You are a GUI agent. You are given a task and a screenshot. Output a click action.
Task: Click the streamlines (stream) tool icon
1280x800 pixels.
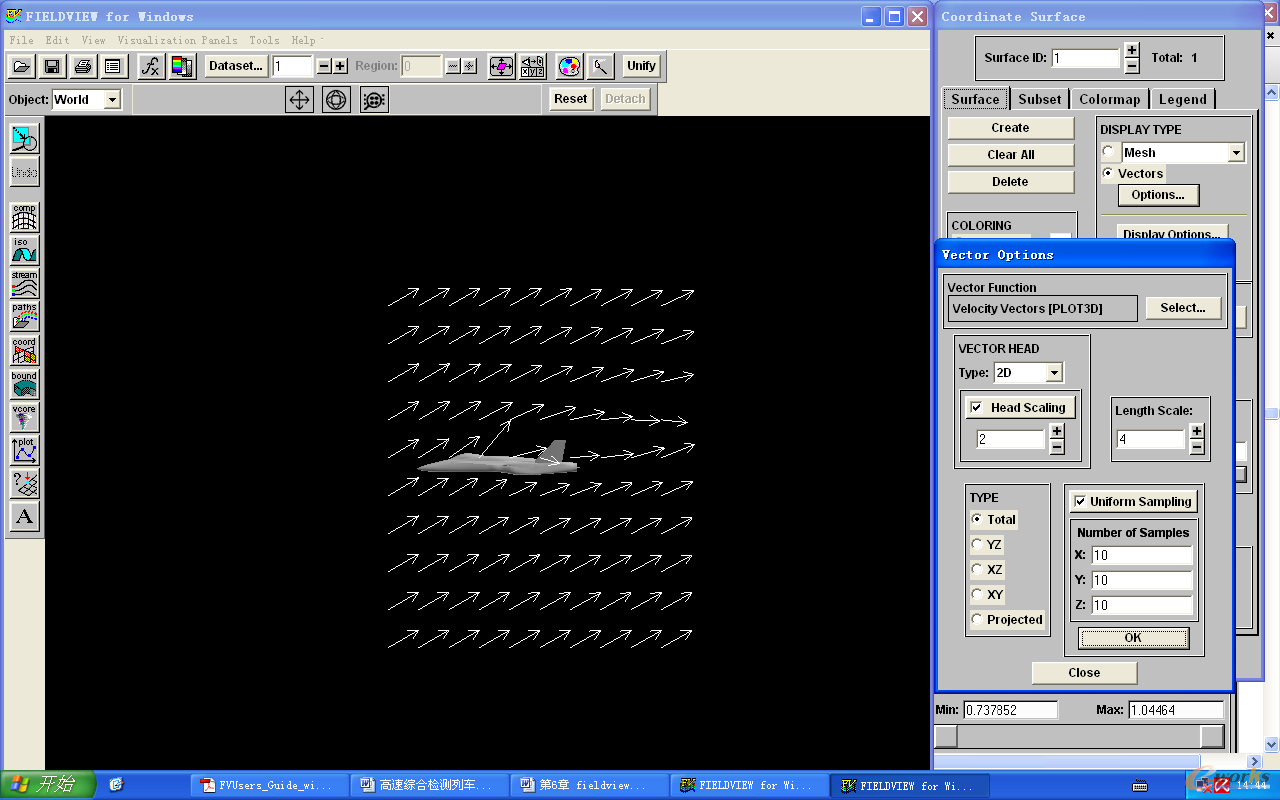(24, 283)
